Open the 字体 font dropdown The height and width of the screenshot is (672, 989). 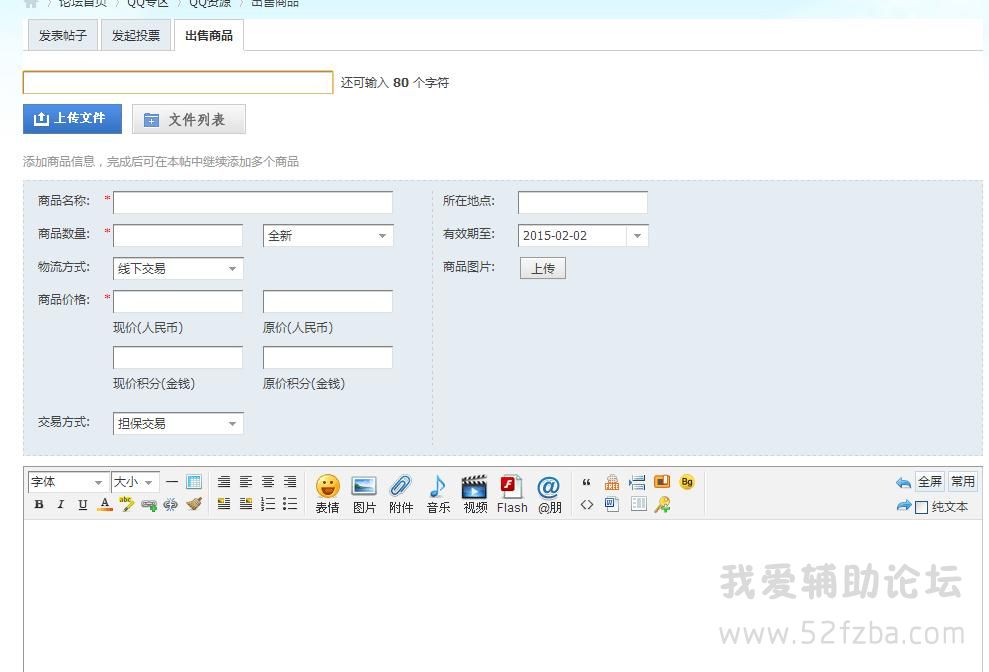67,482
